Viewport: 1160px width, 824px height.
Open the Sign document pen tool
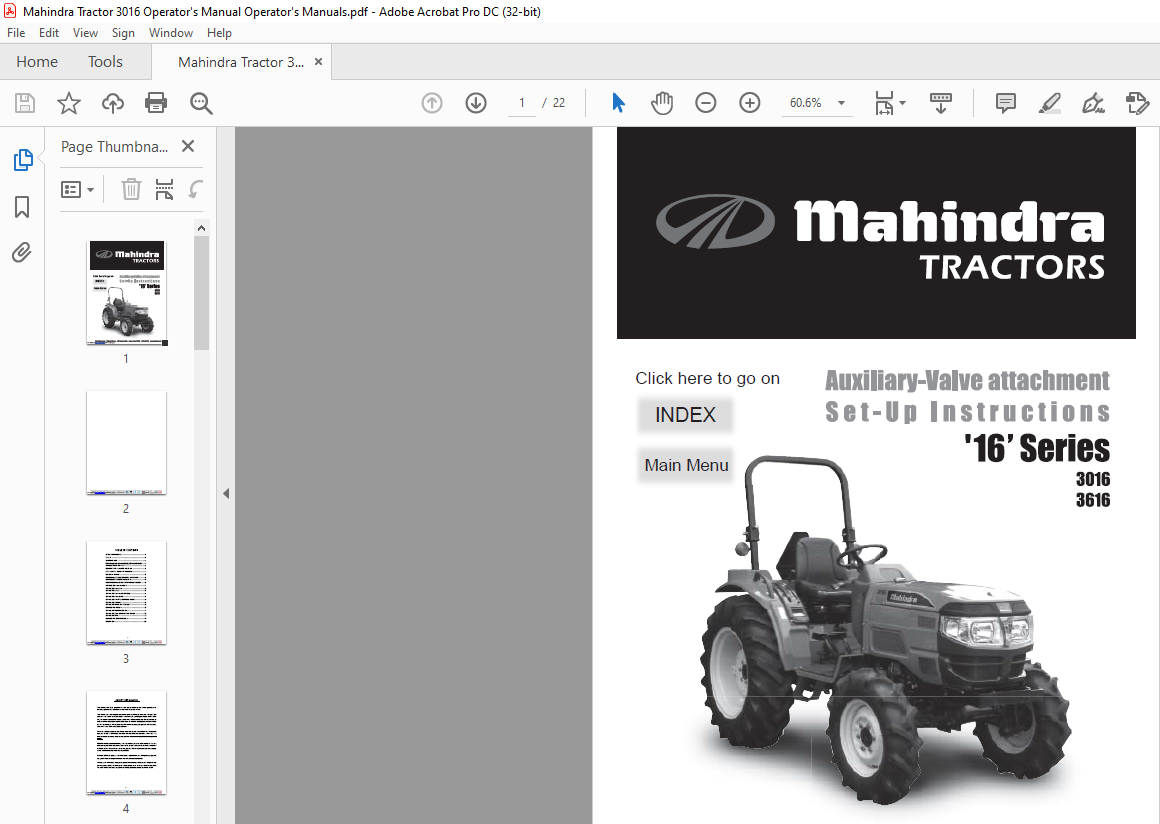(1093, 103)
